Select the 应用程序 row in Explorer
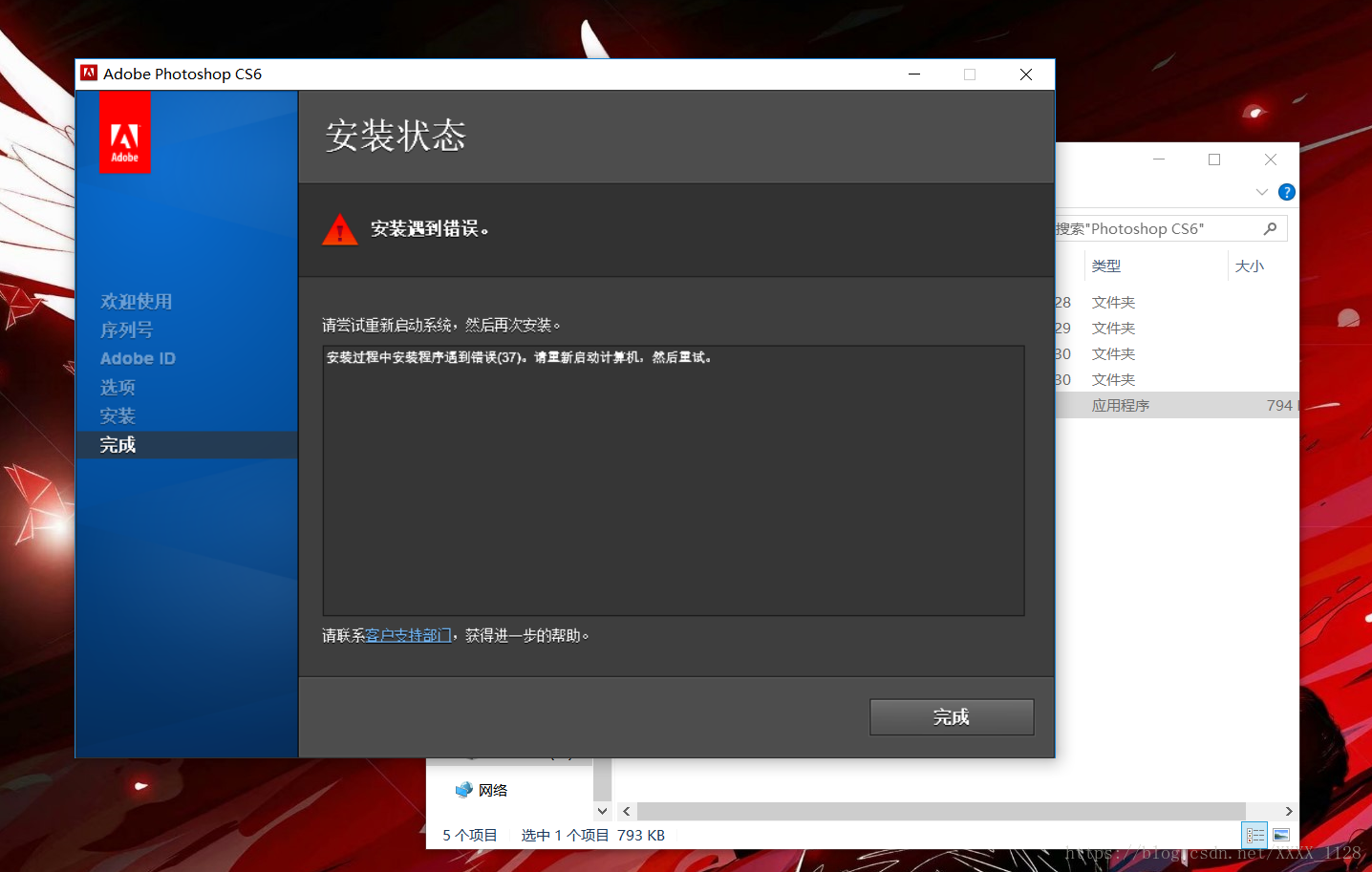This screenshot has width=1372, height=872. (x=1177, y=406)
